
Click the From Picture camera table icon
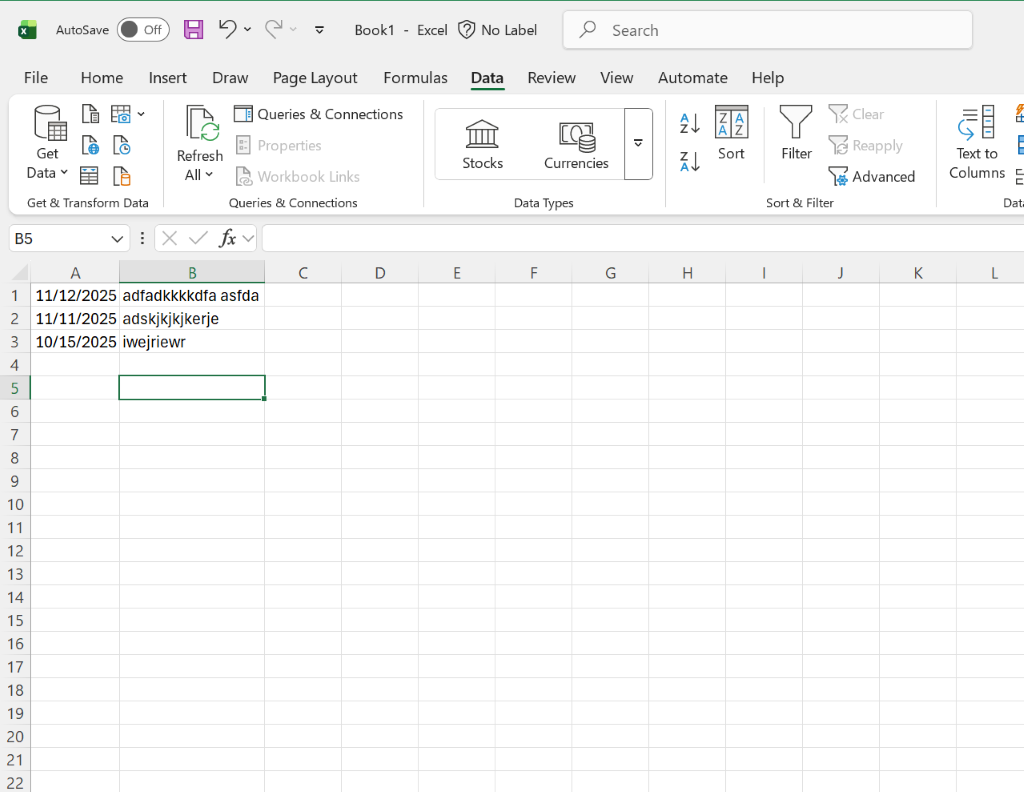(x=121, y=114)
